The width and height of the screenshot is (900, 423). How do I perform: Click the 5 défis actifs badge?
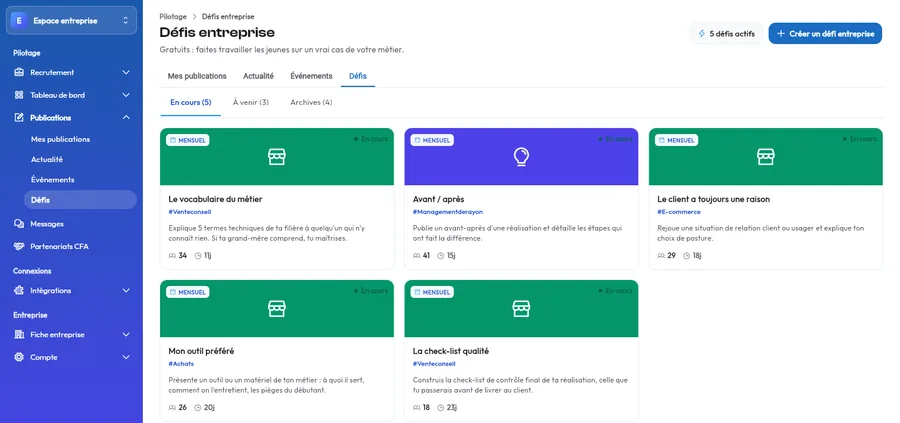[x=726, y=34]
